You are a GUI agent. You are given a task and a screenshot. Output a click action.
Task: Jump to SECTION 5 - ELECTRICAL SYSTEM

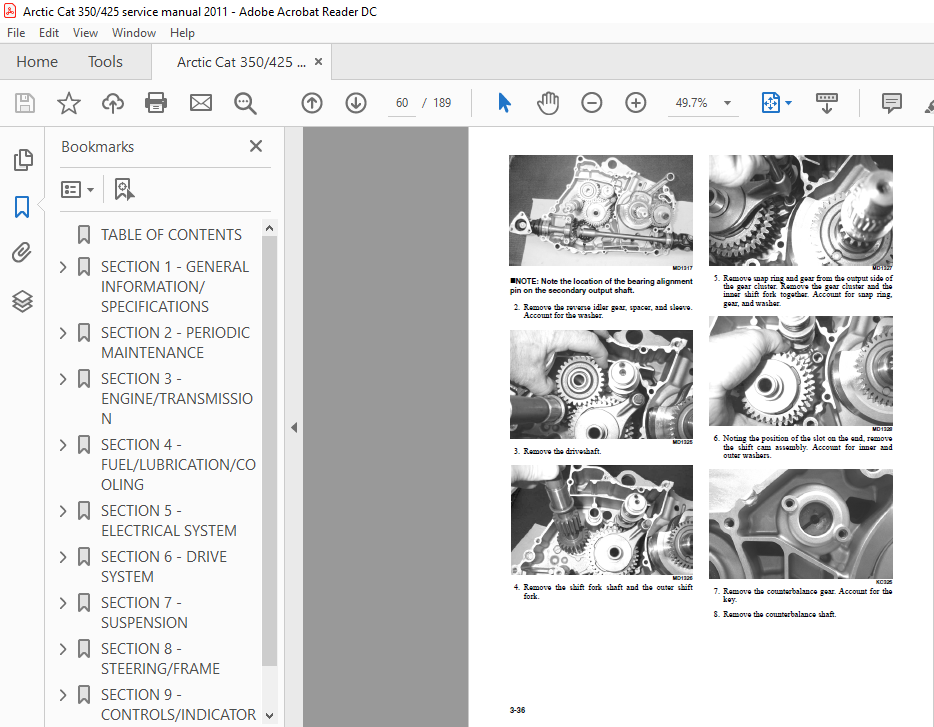click(169, 521)
